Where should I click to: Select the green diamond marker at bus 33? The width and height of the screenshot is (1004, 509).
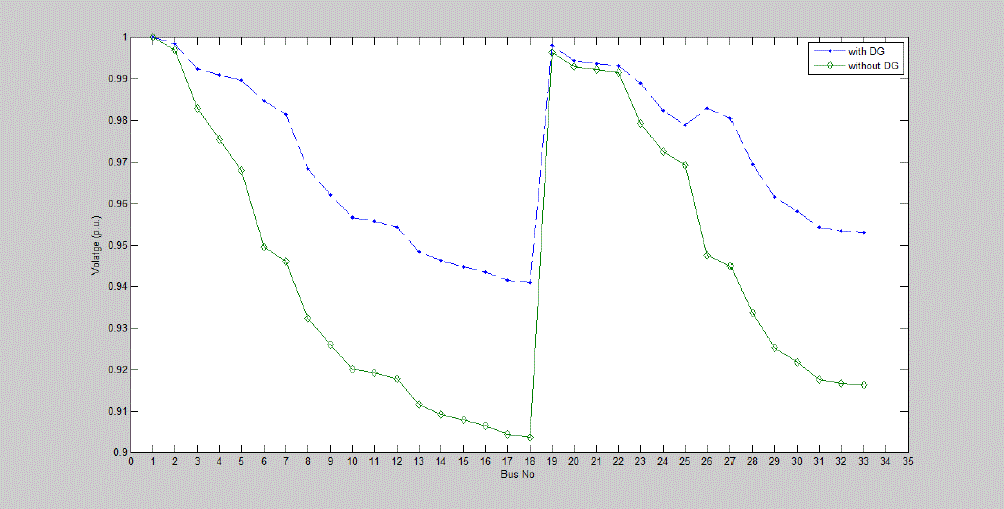(863, 385)
